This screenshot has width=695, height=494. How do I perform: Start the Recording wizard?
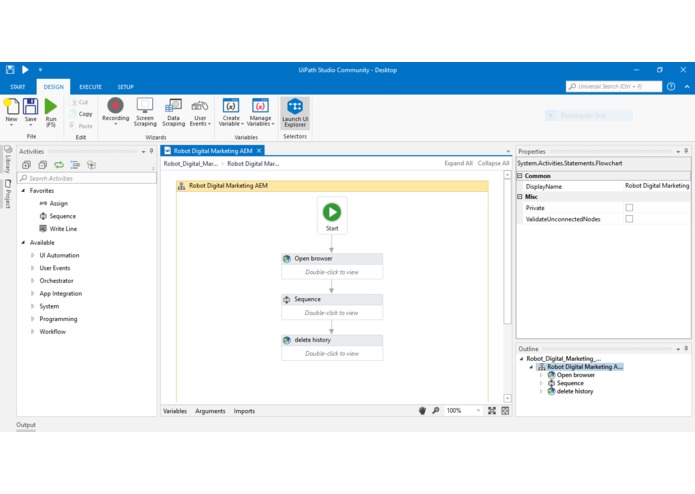click(116, 111)
